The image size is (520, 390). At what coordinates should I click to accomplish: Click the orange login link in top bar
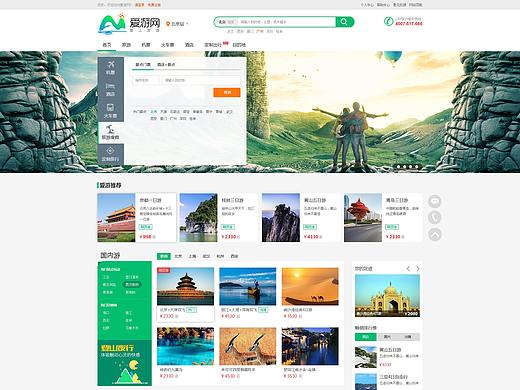(x=139, y=5)
